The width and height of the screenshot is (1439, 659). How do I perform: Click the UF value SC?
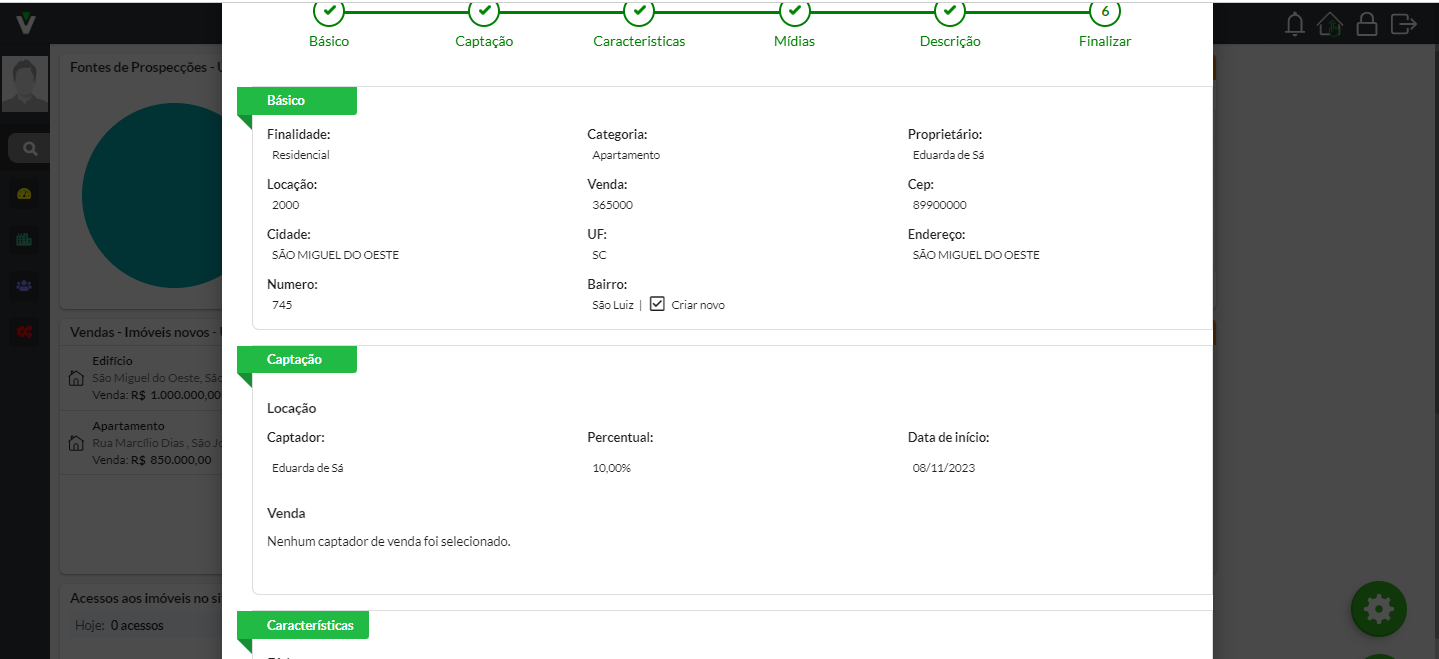599,255
